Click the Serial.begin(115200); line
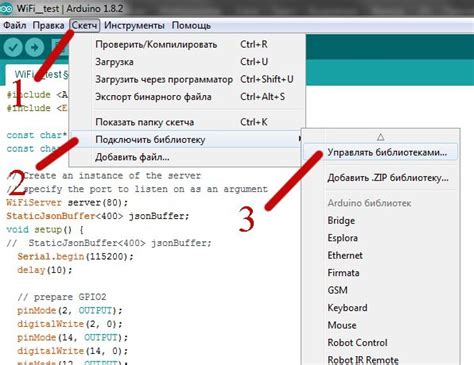This screenshot has width=474, height=365. tap(75, 257)
